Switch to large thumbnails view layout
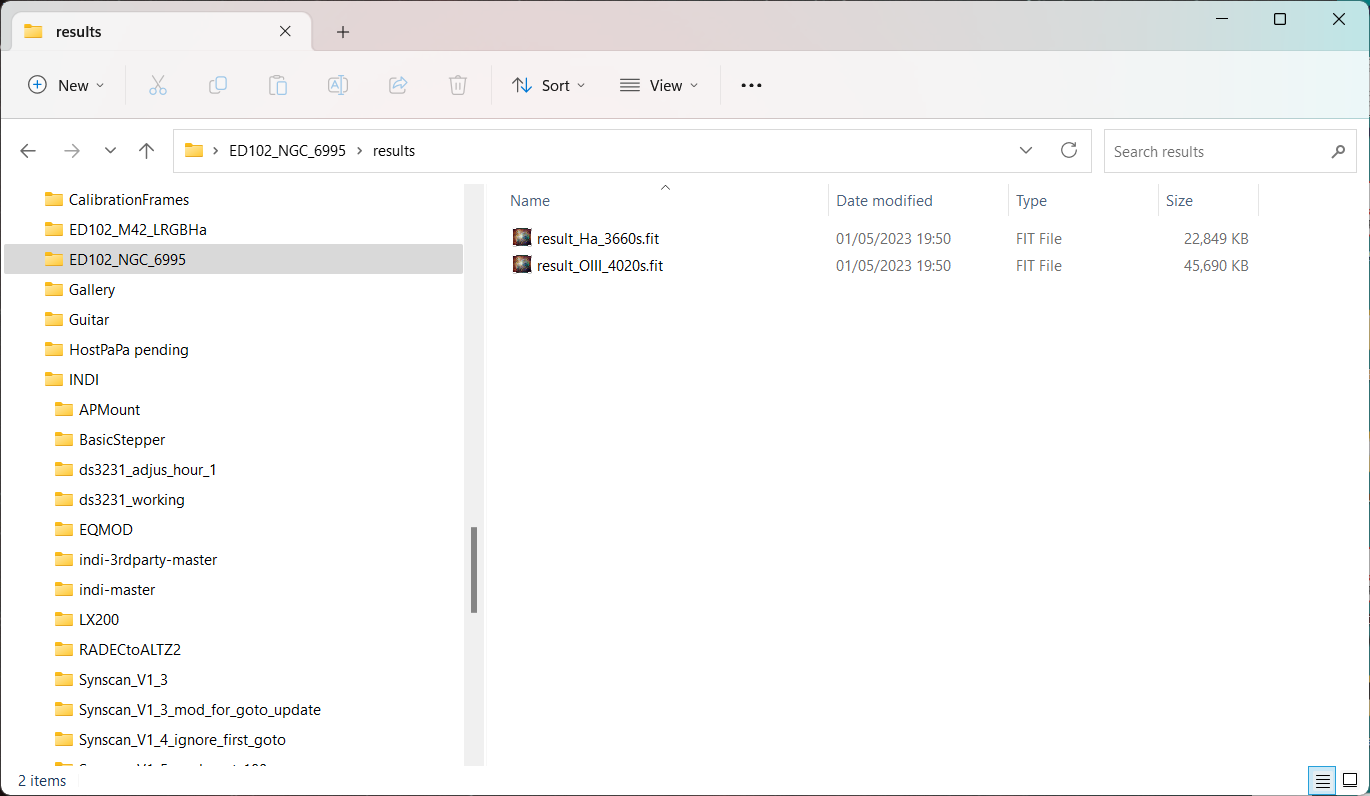The width and height of the screenshot is (1370, 796). (1349, 780)
